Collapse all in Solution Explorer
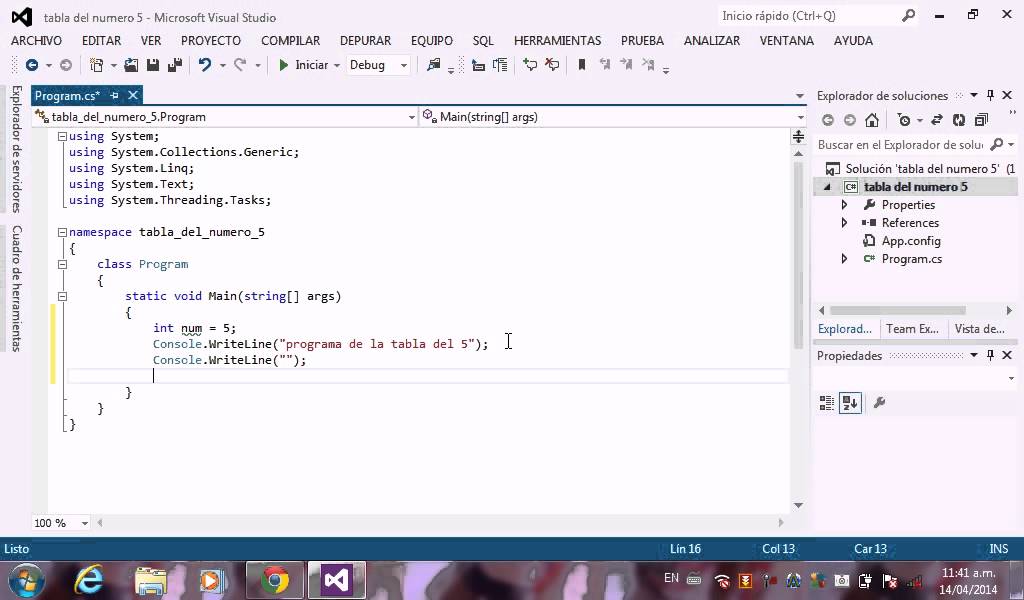Image resolution: width=1024 pixels, height=600 pixels. [981, 120]
